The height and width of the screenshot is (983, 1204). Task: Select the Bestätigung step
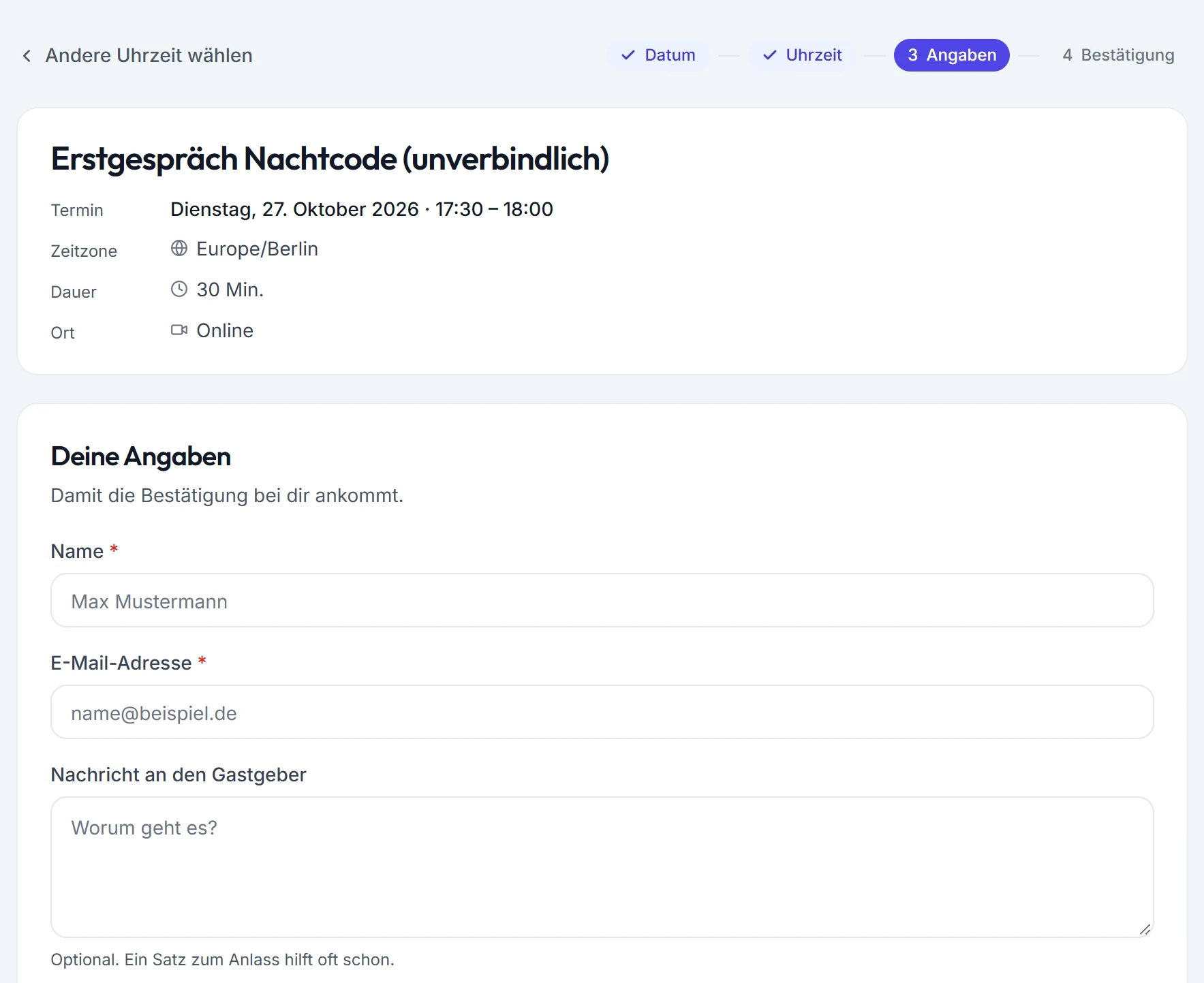pos(1118,55)
